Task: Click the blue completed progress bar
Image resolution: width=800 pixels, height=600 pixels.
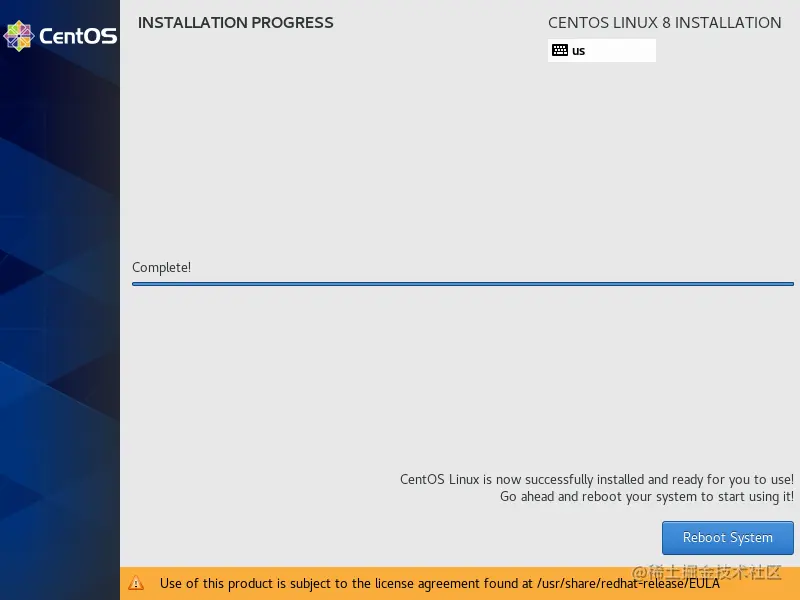Action: click(x=462, y=283)
